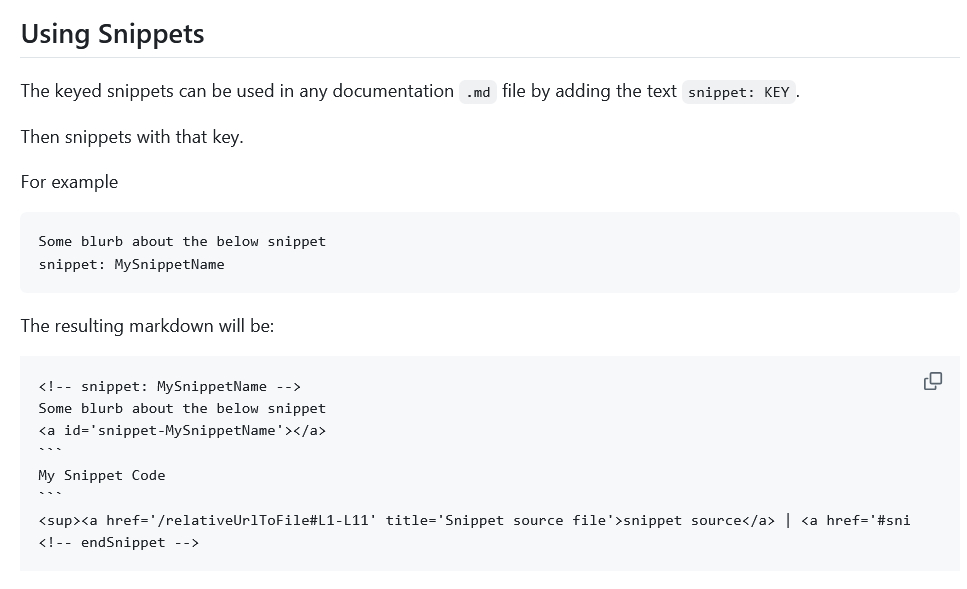Screen dimensions: 967x589
Task: Click the blurb line in the resulting markdown block
Action: (x=182, y=408)
